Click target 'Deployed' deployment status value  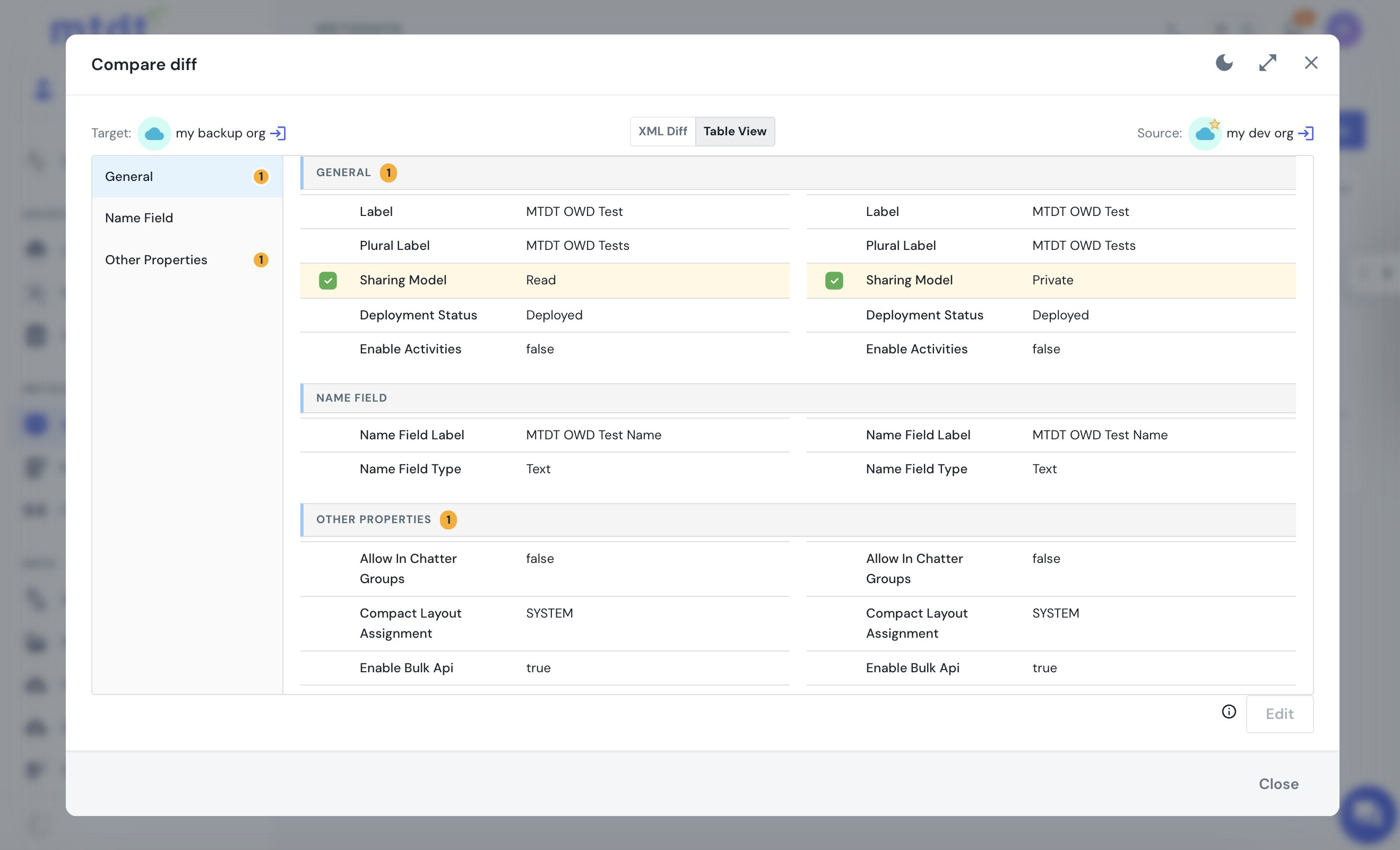click(x=555, y=315)
